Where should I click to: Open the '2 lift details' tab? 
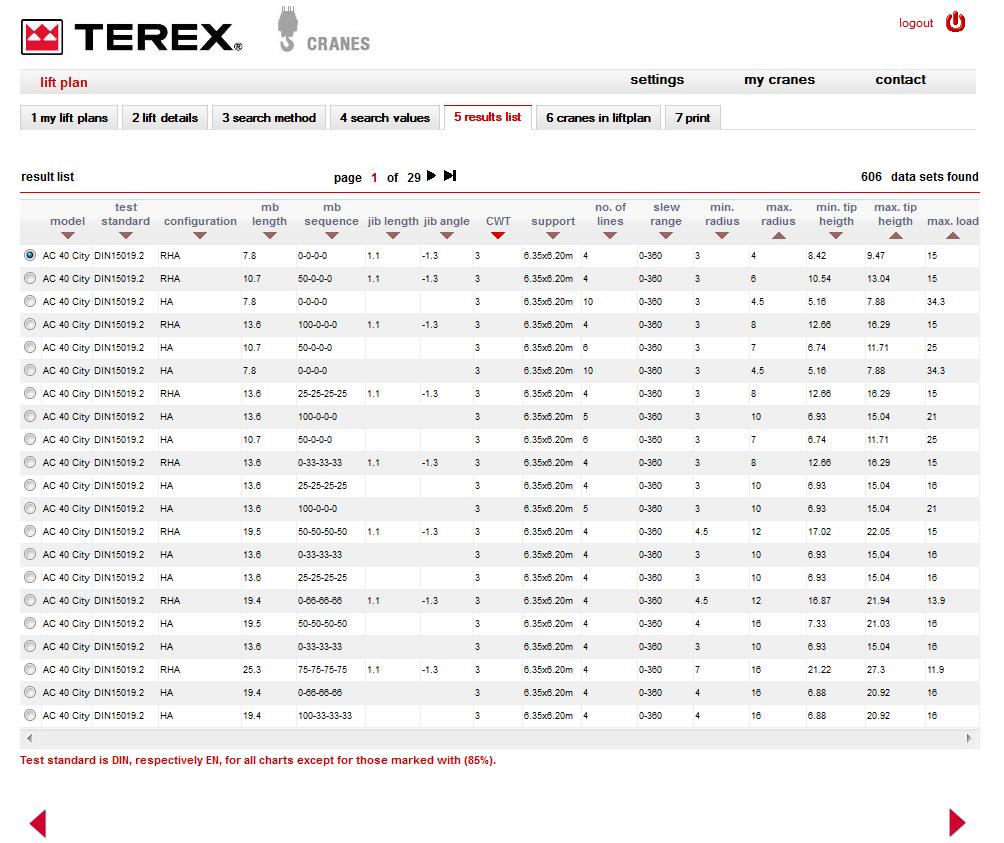pos(165,118)
